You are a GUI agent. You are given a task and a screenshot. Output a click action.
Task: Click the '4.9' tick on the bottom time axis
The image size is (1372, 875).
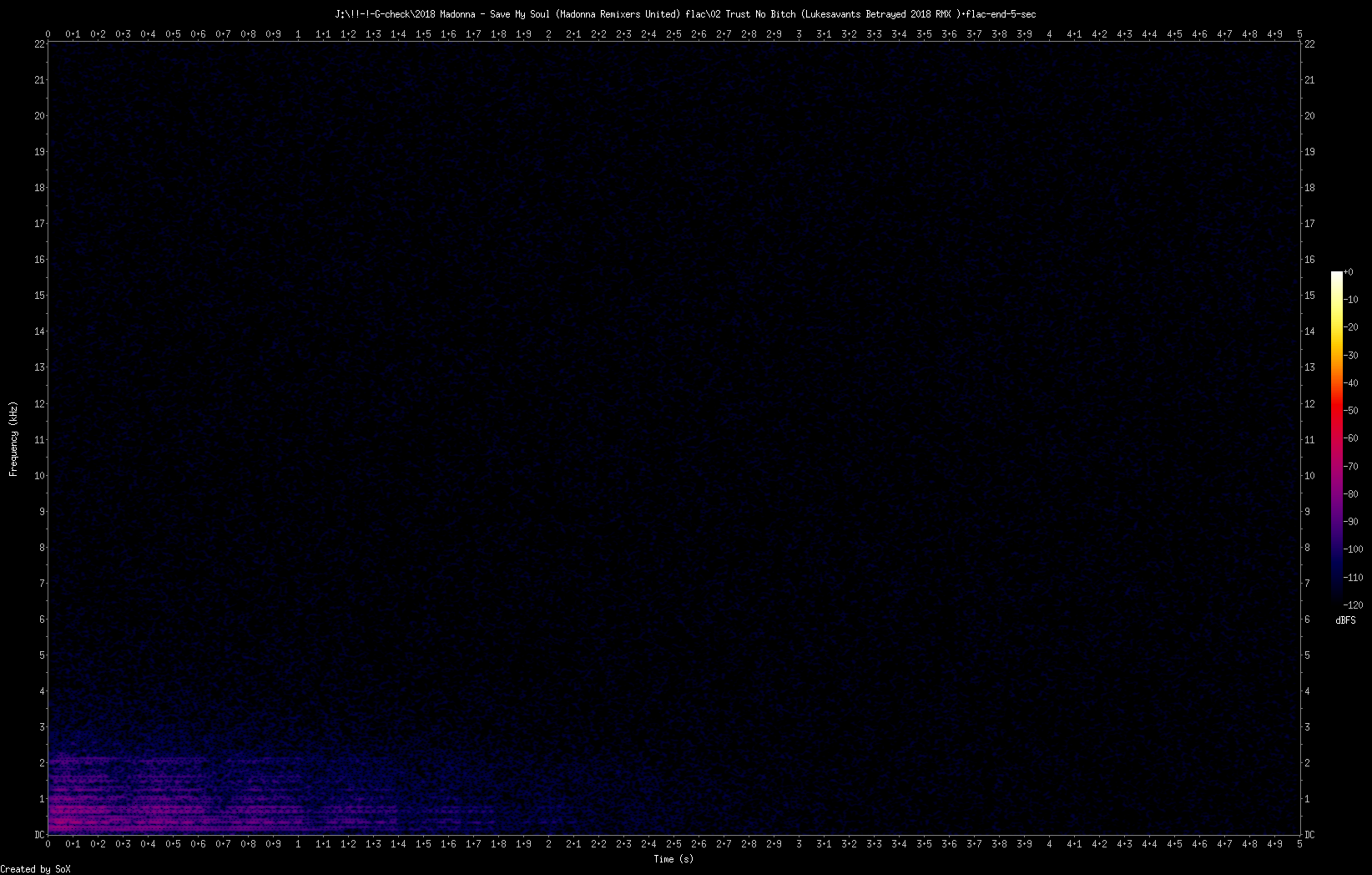coord(1274,844)
